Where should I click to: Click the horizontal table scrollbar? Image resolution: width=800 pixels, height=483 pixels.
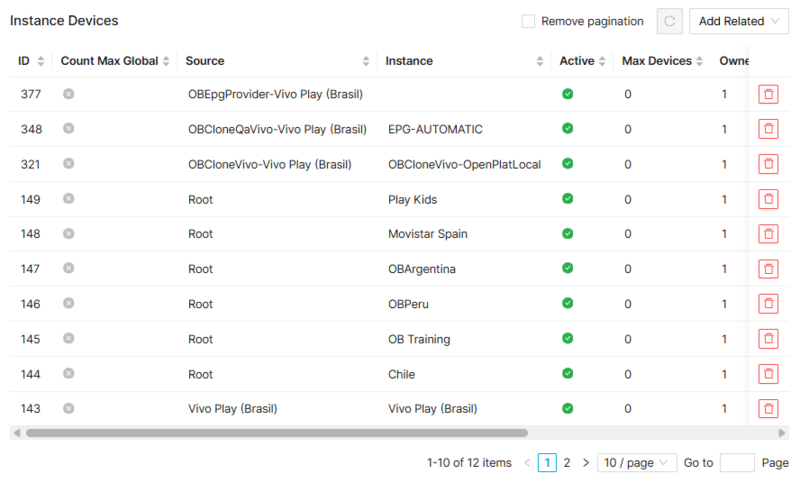[276, 433]
